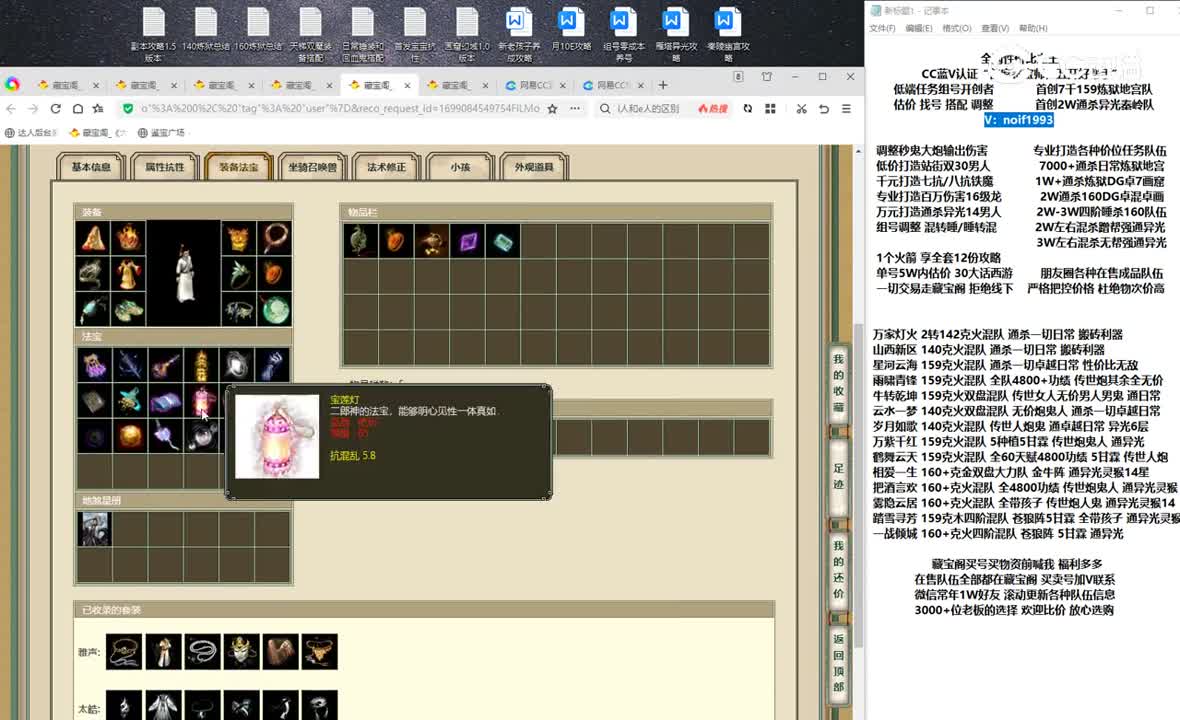Click the 宝莲灯 lantern treasure icon
The image size is (1180, 720).
click(201, 400)
